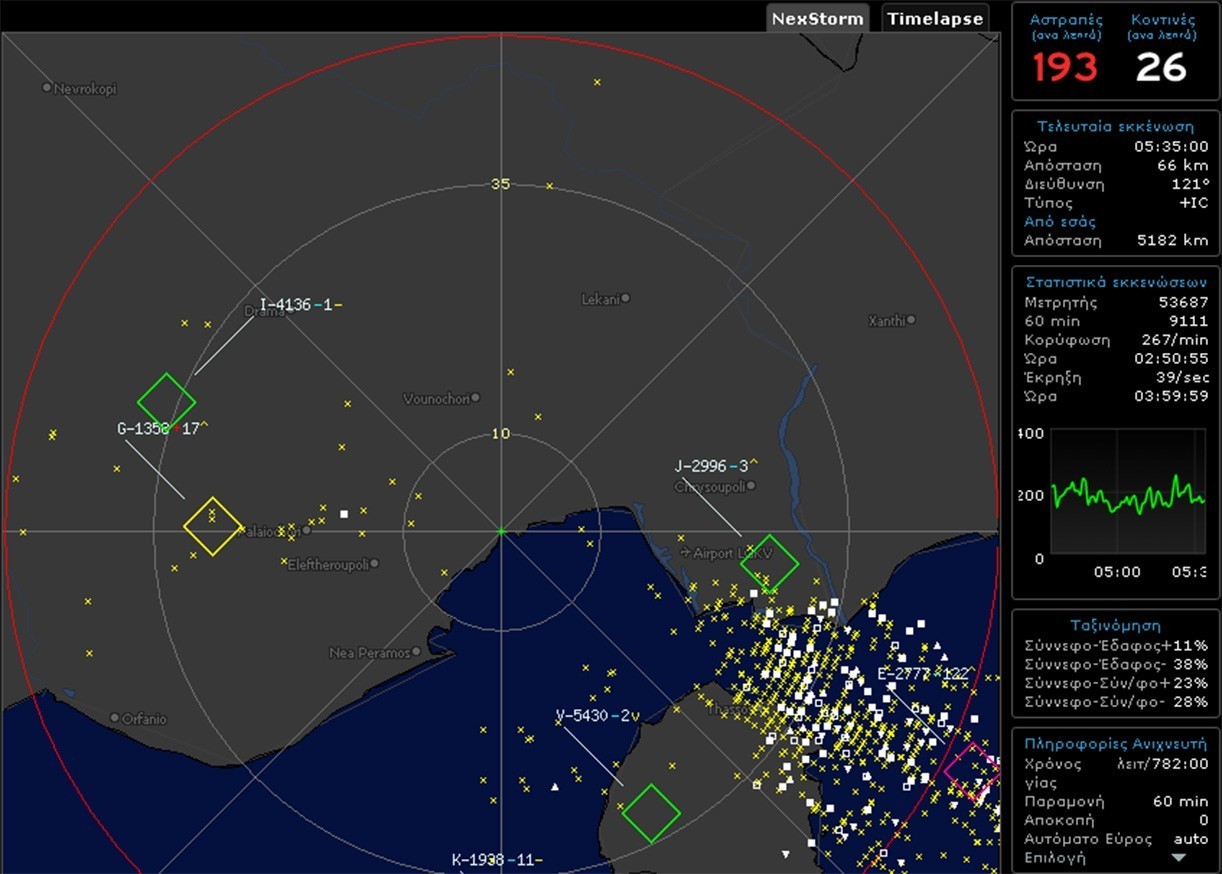Viewport: 1222px width, 874px height.
Task: Click the last discharge time 05:35:00
Action: (1170, 146)
